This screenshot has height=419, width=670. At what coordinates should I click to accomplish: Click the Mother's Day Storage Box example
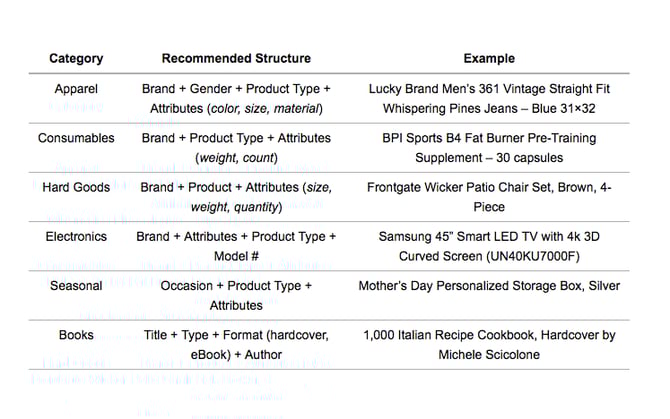[x=489, y=286]
